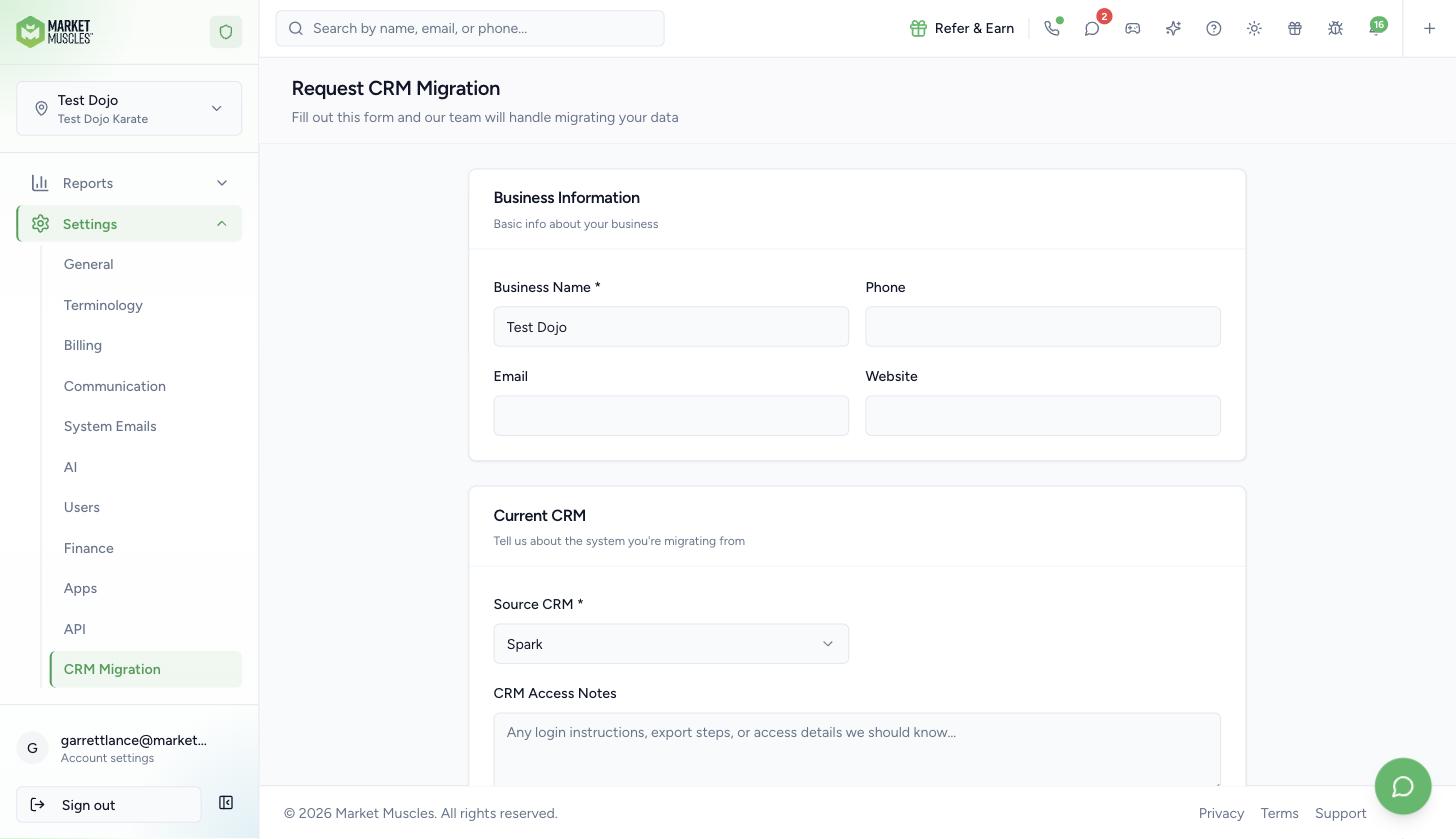The image size is (1456, 839).
Task: Open Billing settings
Action: coord(83,345)
